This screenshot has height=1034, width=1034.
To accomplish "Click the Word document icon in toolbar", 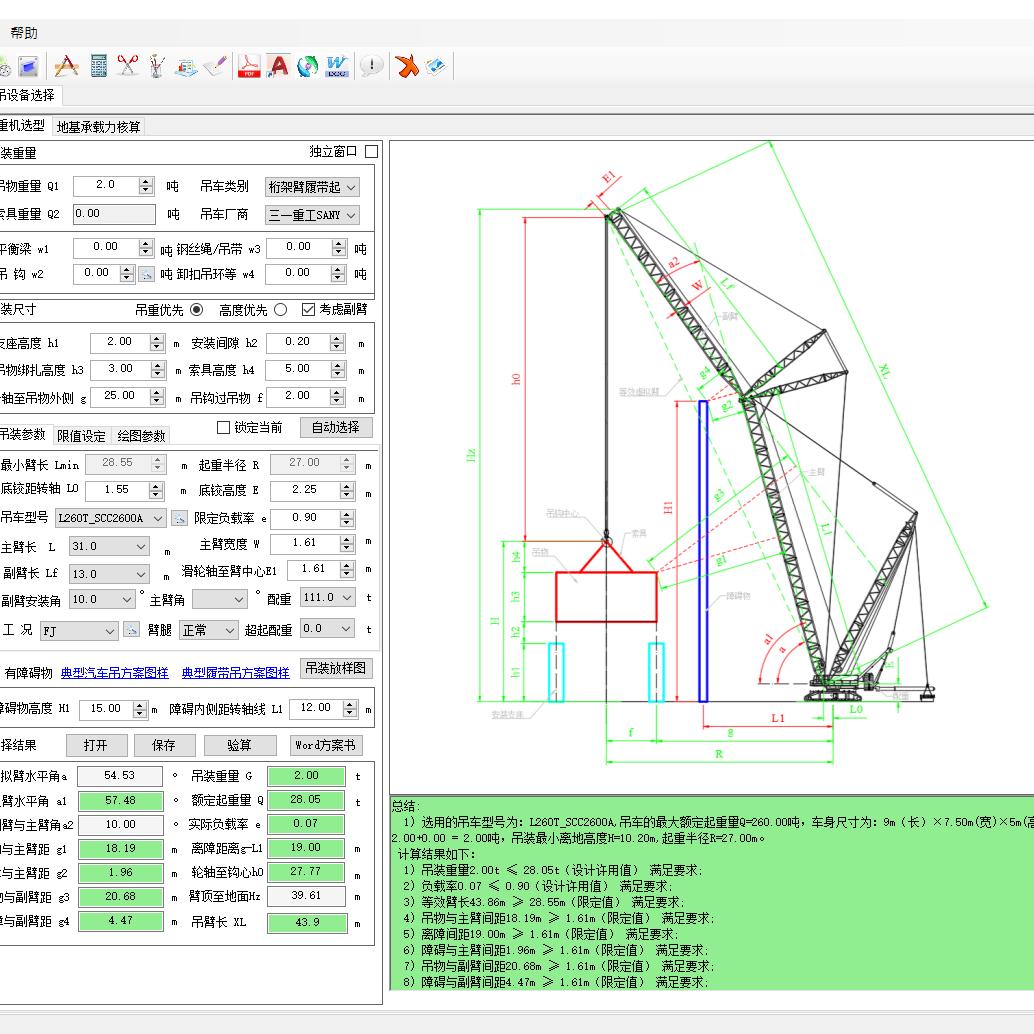I will (336, 66).
